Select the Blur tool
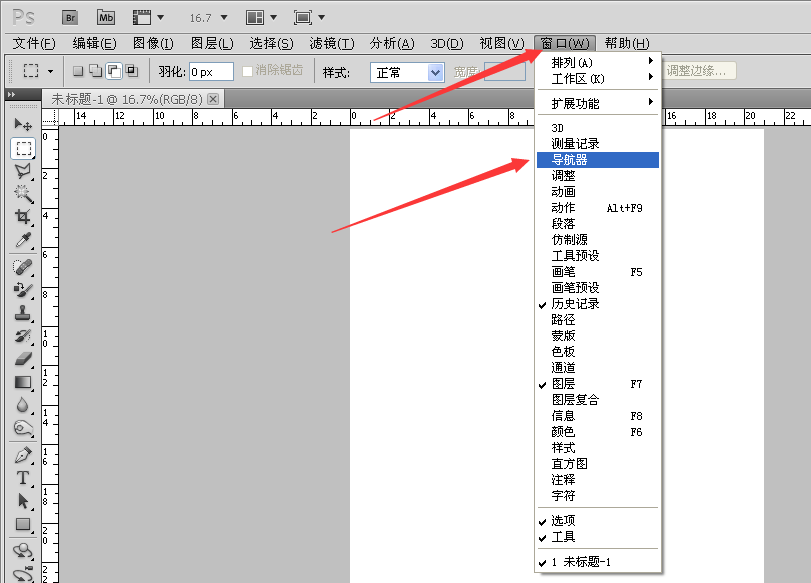This screenshot has width=811, height=583. pos(23,405)
